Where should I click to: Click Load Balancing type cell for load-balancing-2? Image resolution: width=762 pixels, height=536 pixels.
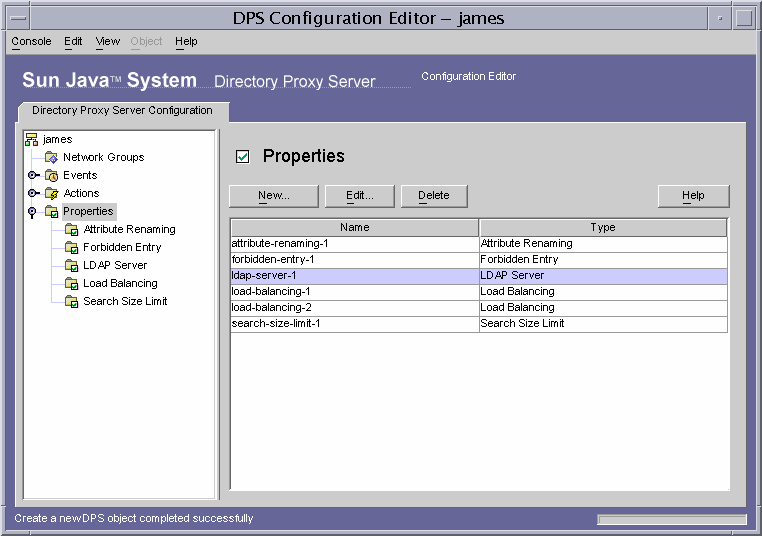(603, 308)
